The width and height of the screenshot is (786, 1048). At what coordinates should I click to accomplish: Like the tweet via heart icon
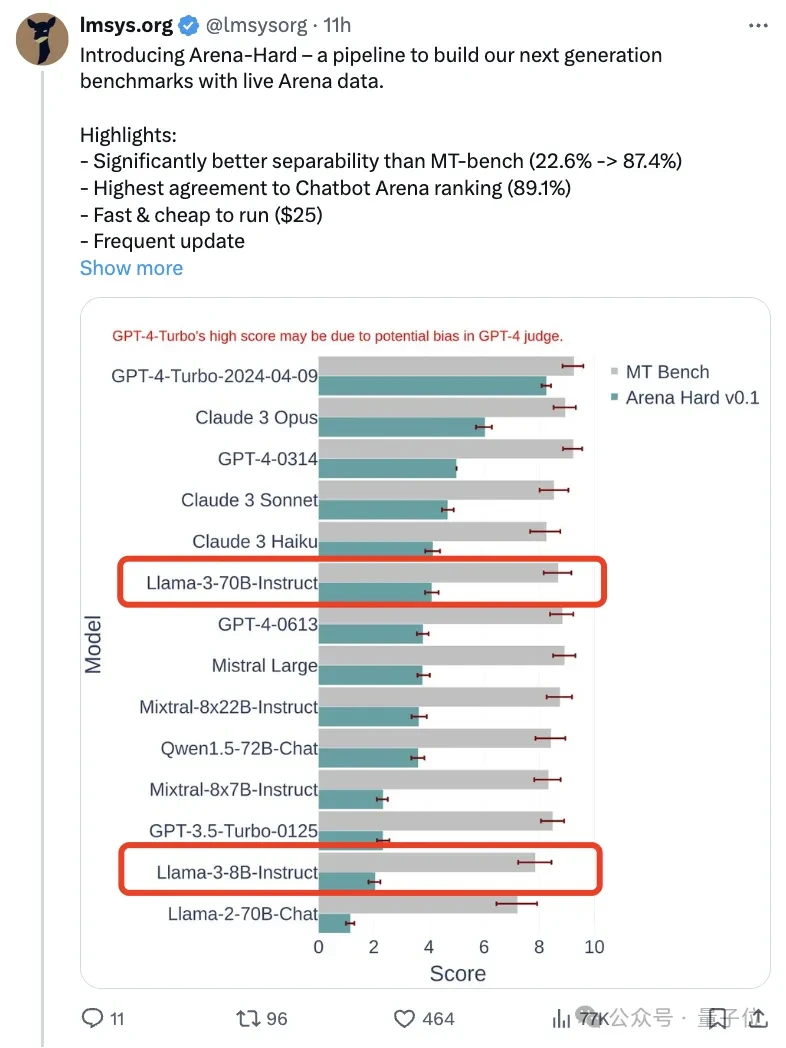(404, 1018)
